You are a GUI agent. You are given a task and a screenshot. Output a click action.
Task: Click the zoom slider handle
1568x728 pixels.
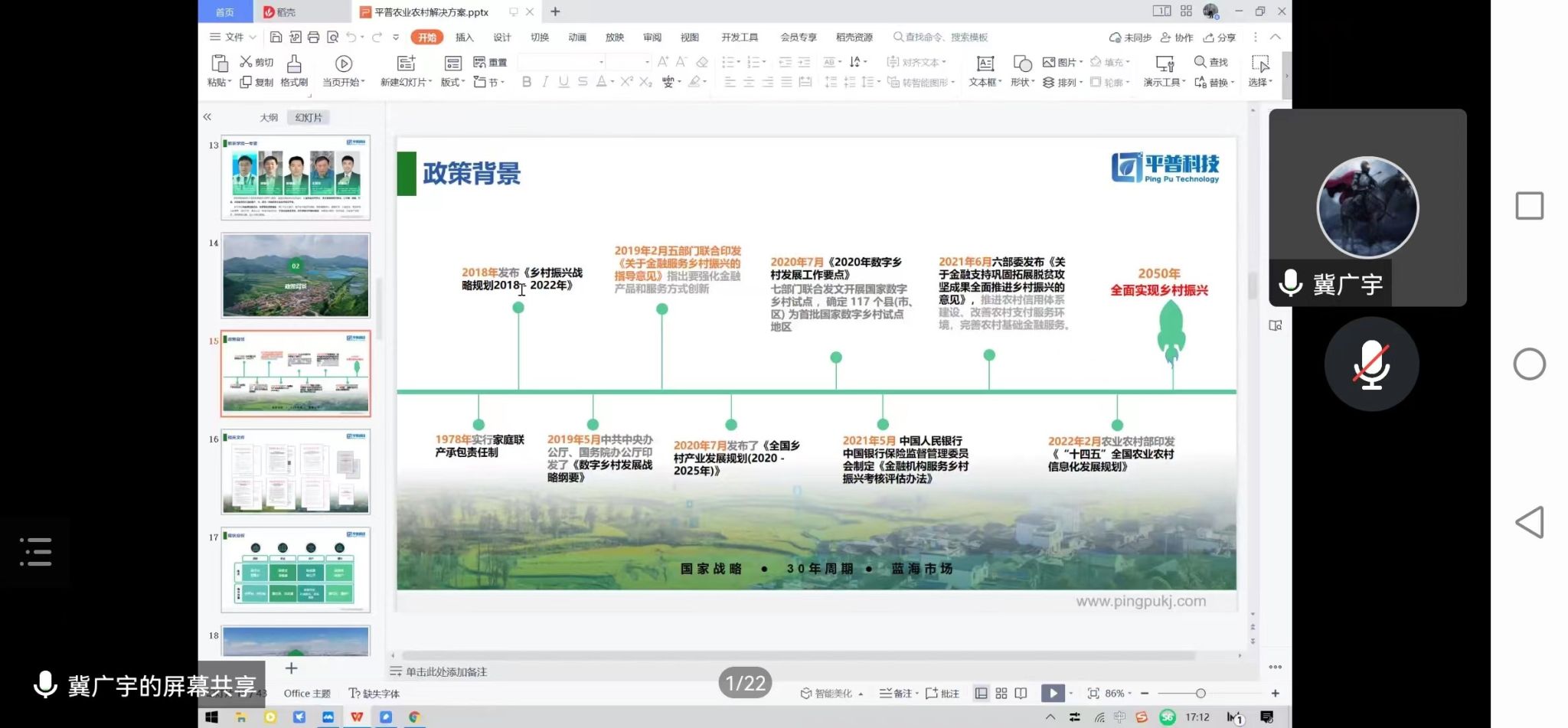(1200, 694)
